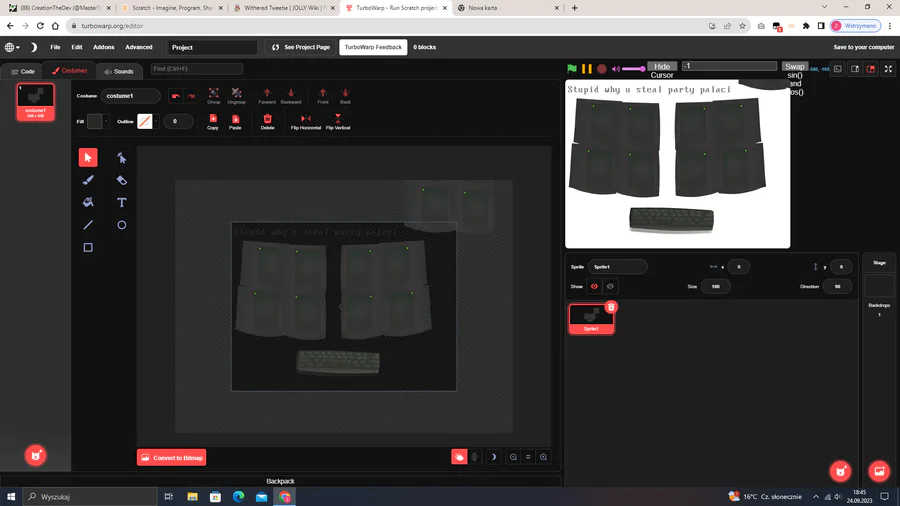Image resolution: width=900 pixels, height=506 pixels.
Task: Zoom in on the paint canvas
Action: pyautogui.click(x=543, y=457)
